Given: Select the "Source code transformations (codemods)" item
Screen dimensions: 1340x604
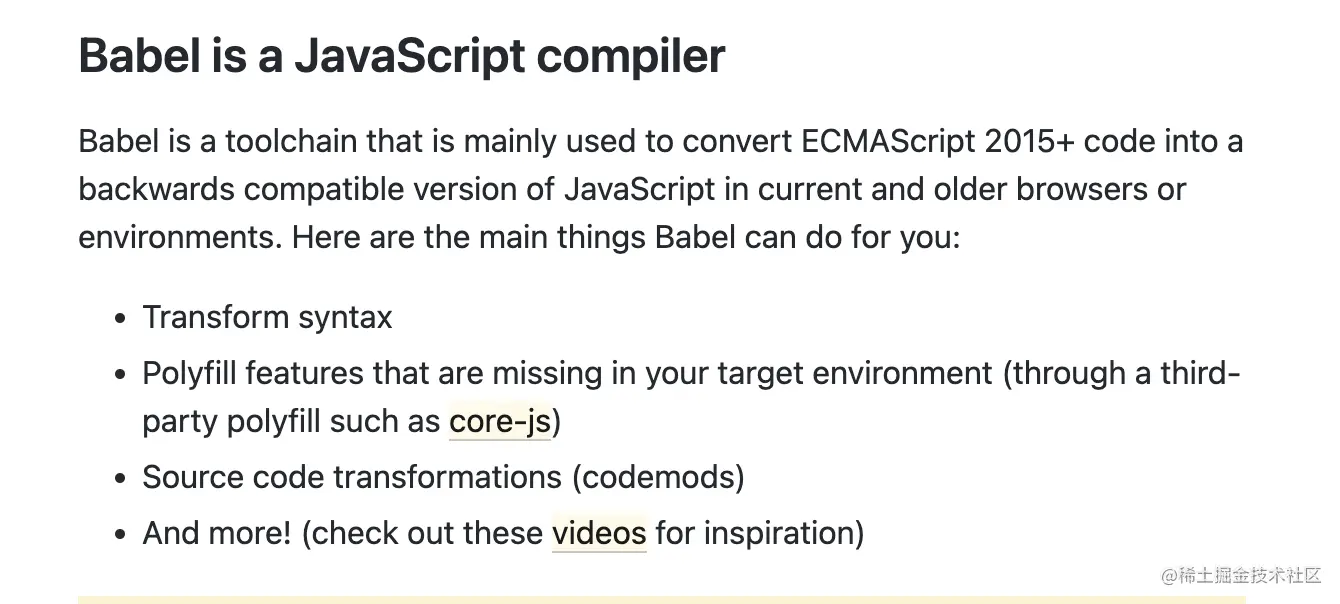Looking at the screenshot, I should click(x=443, y=477).
